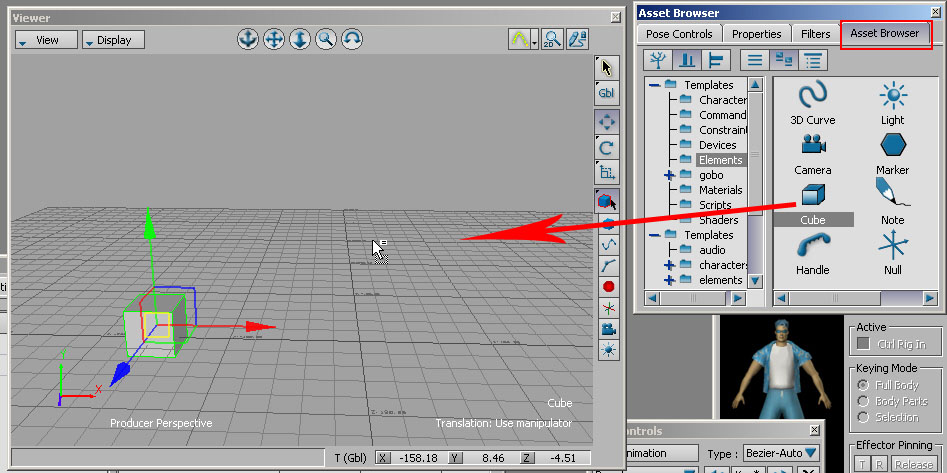Viewport: 947px width, 473px height.
Task: Expand the gobo folder in tree
Action: 669,175
